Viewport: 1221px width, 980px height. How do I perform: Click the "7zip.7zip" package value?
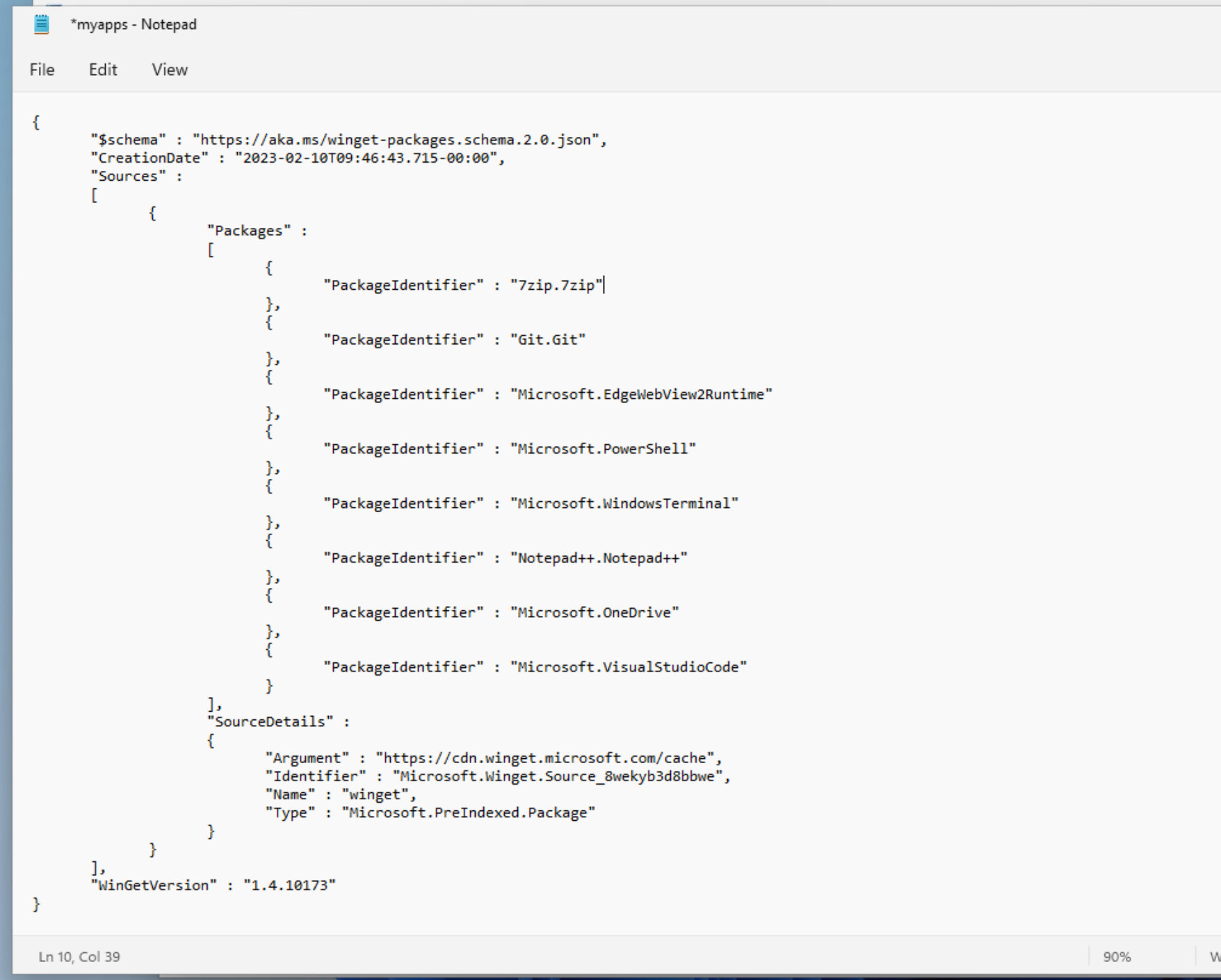[x=557, y=285]
